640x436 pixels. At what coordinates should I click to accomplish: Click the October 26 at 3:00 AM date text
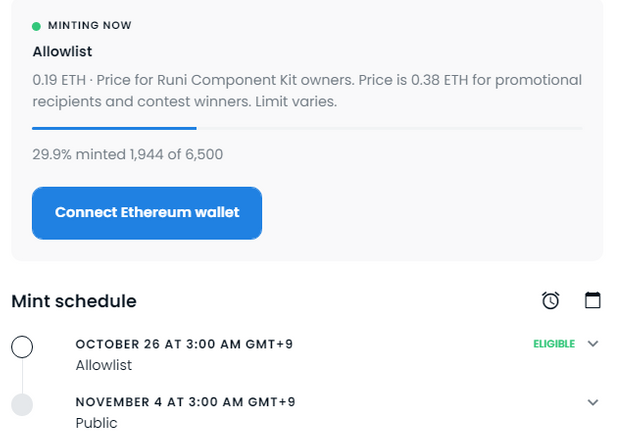tap(184, 344)
